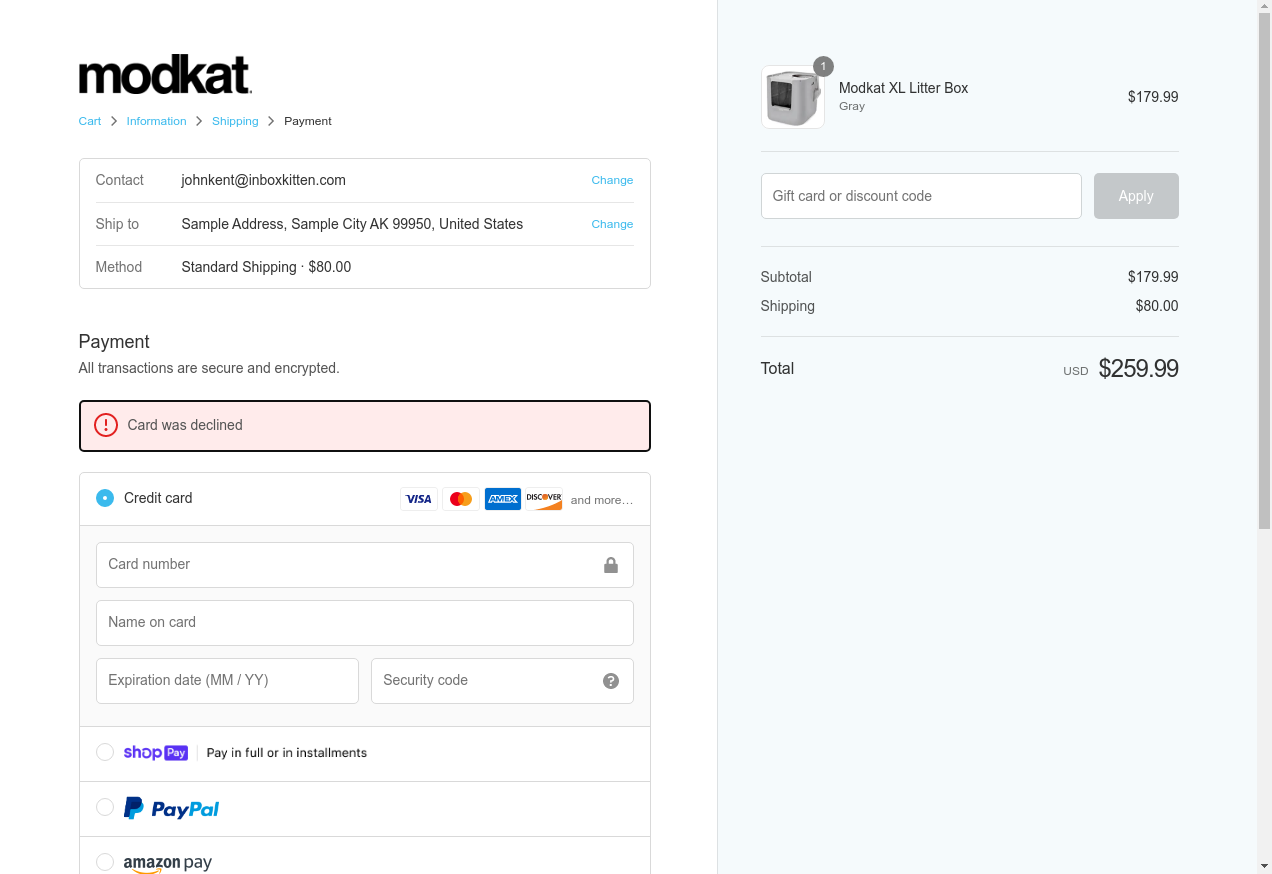Go to the Cart breadcrumb
Screen dimensions: 1272x874
pos(90,121)
